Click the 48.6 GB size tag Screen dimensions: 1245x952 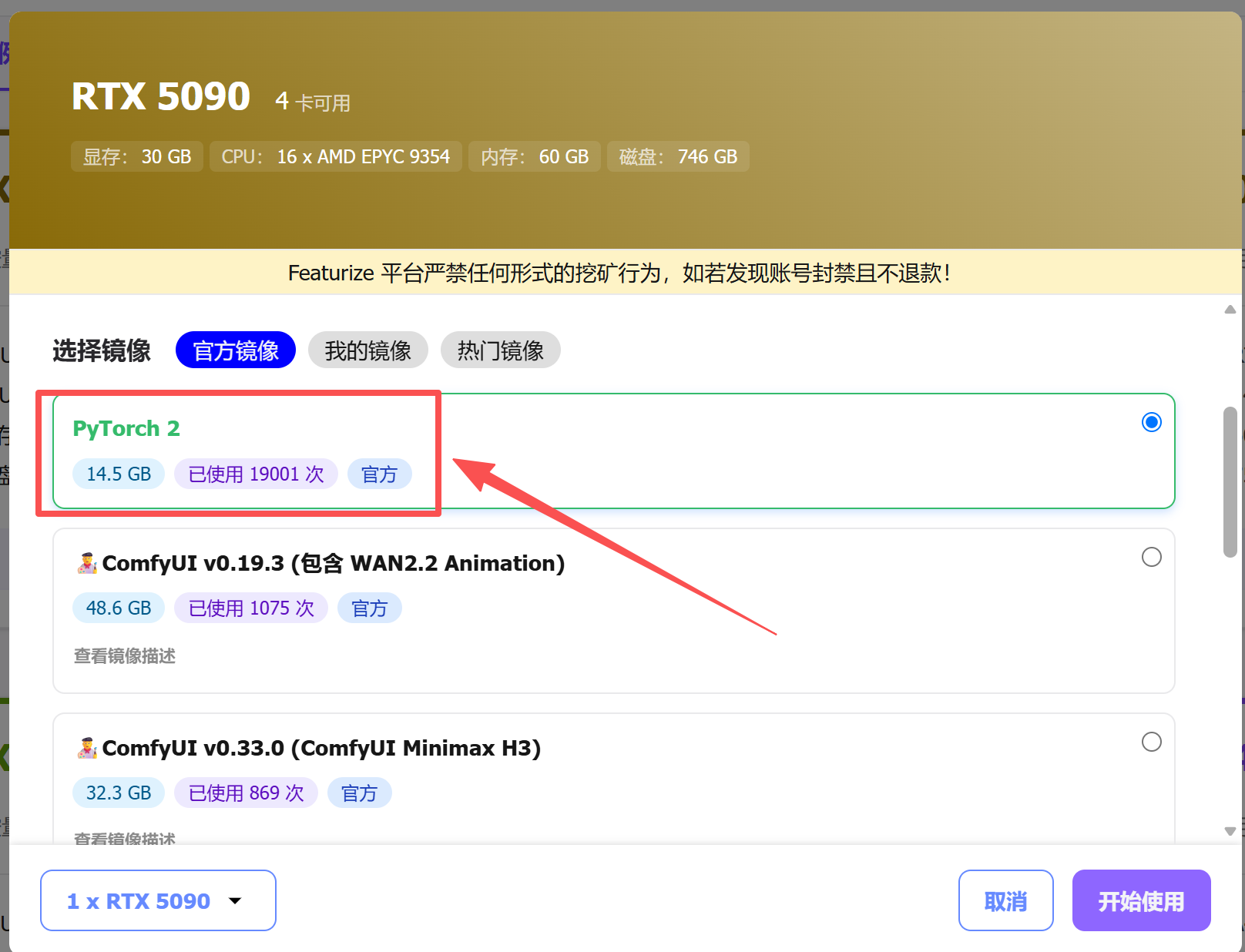pyautogui.click(x=119, y=608)
